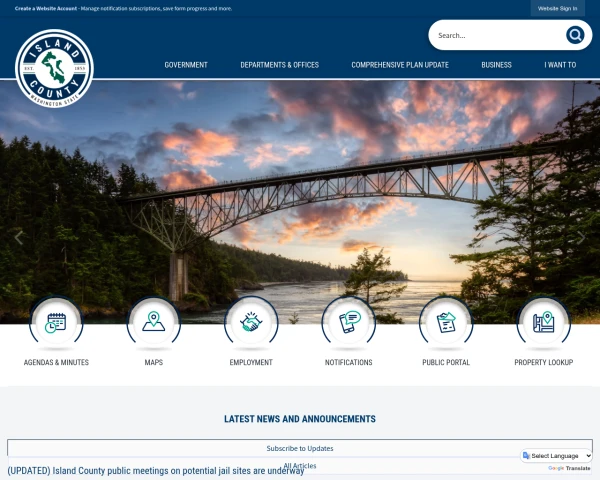600x480 pixels.
Task: Click the Public Portal text label
Action: coord(446,362)
